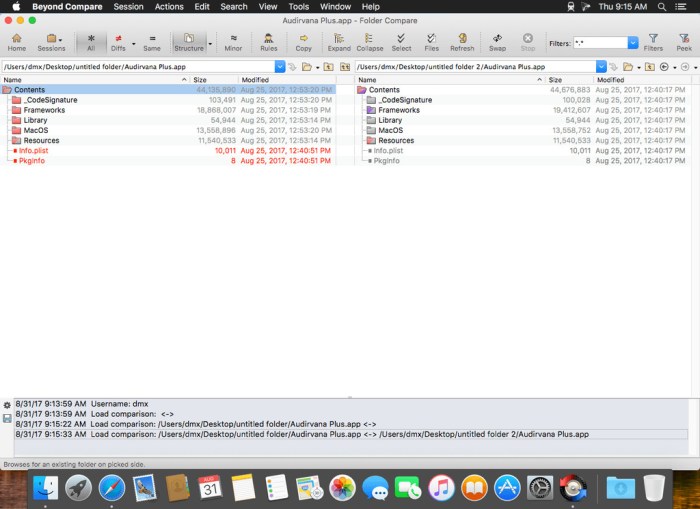Click the Refresh toolbar icon
The image size is (700, 509).
click(x=462, y=41)
